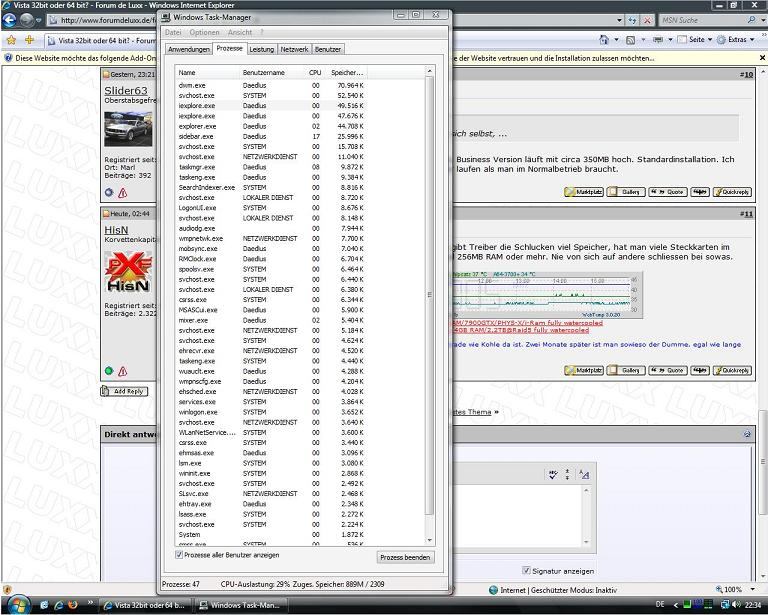This screenshot has width=768, height=615.
Task: Click the Add Reply button
Action: [124, 391]
